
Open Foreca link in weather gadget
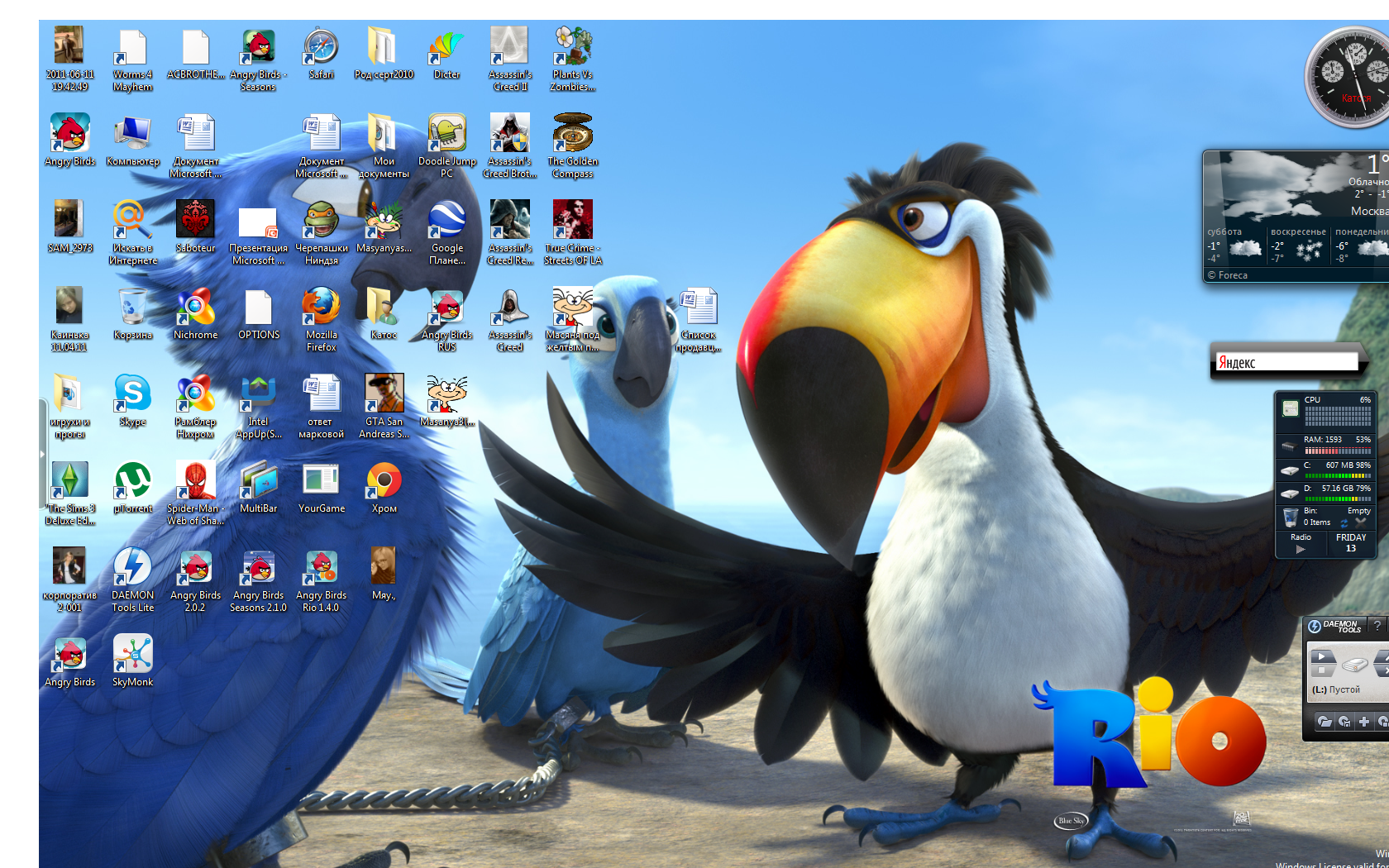pyautogui.click(x=1228, y=275)
